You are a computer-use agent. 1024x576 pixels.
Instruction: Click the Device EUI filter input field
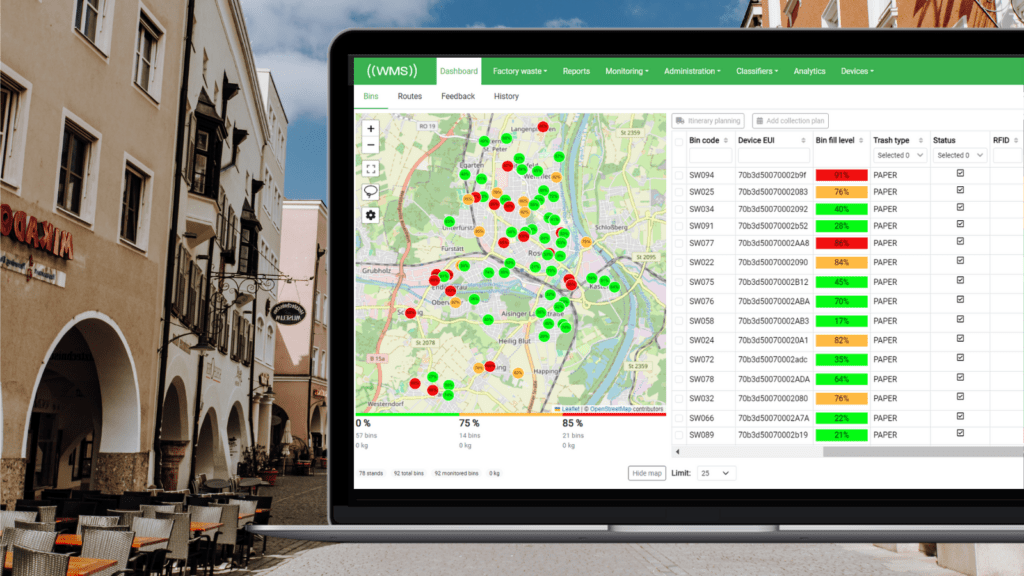773,156
